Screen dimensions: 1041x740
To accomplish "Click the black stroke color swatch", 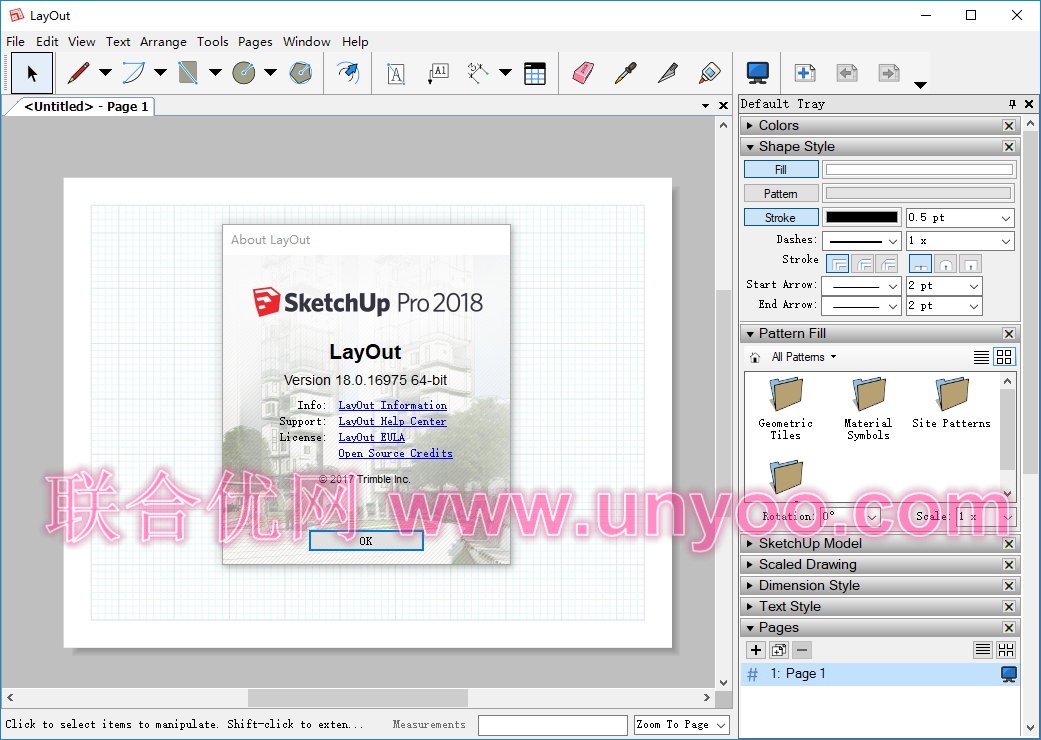I will (x=861, y=217).
